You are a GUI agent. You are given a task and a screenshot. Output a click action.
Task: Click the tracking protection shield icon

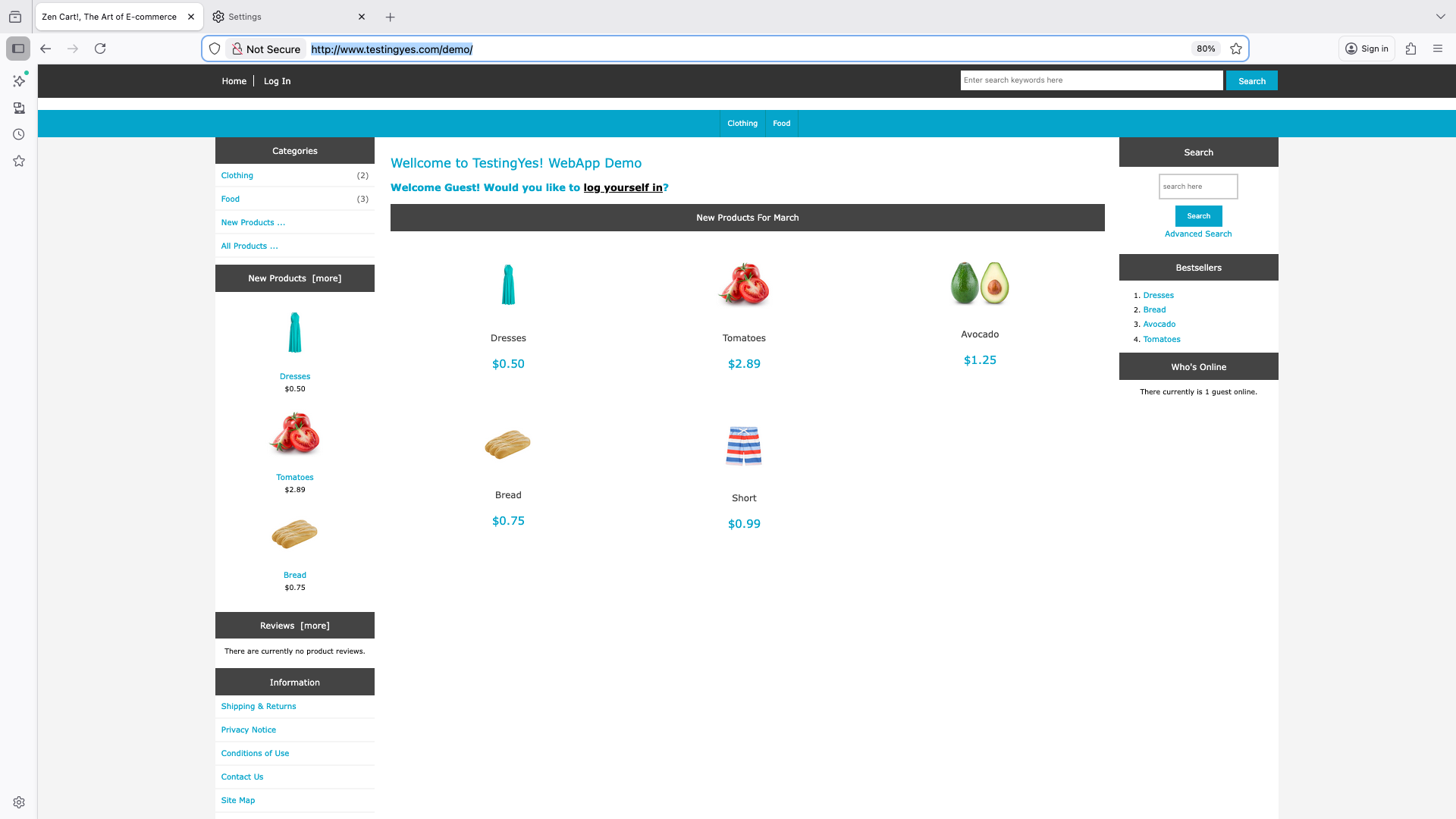click(215, 49)
